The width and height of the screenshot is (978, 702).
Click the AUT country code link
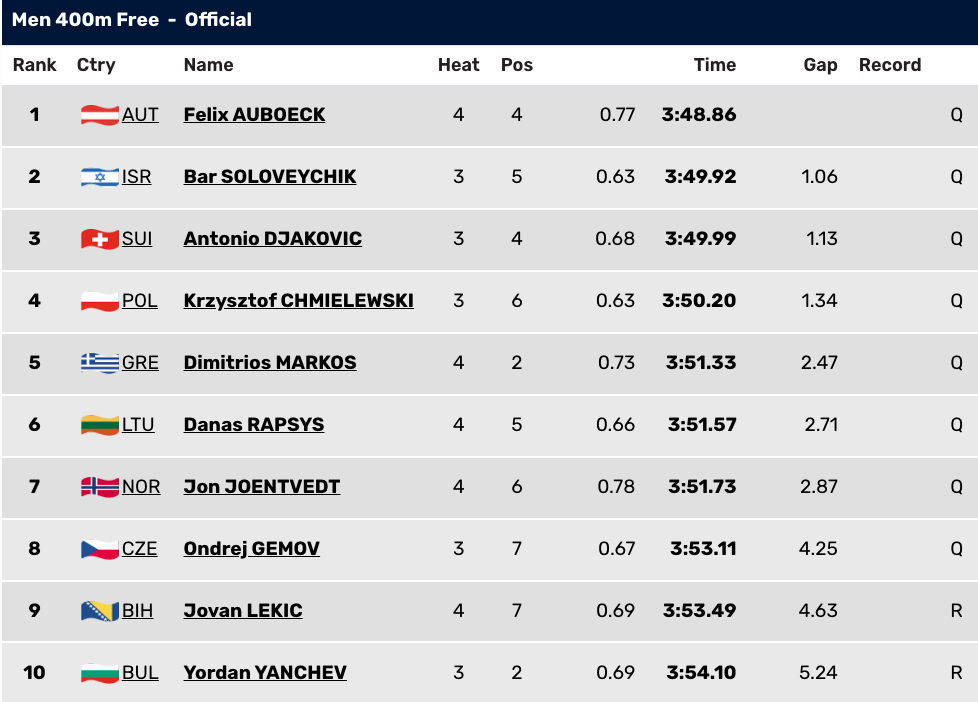[140, 115]
